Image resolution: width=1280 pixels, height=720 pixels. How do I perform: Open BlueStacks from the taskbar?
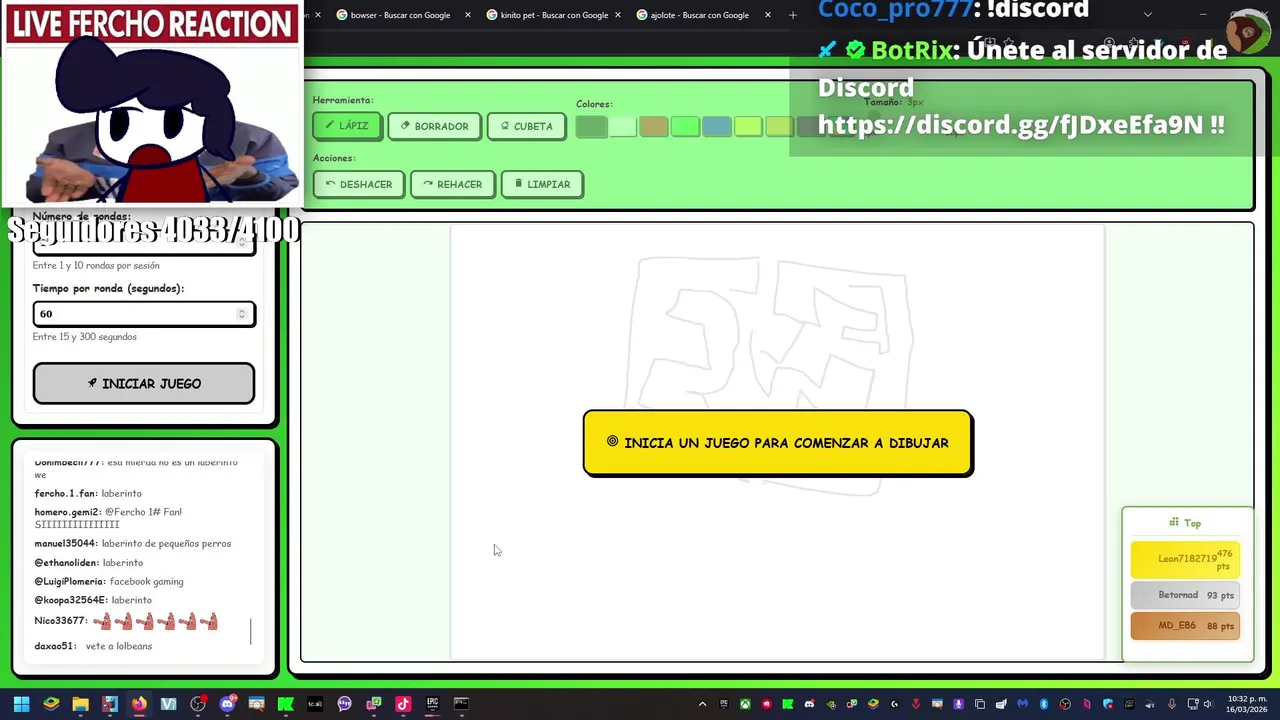tap(51, 704)
